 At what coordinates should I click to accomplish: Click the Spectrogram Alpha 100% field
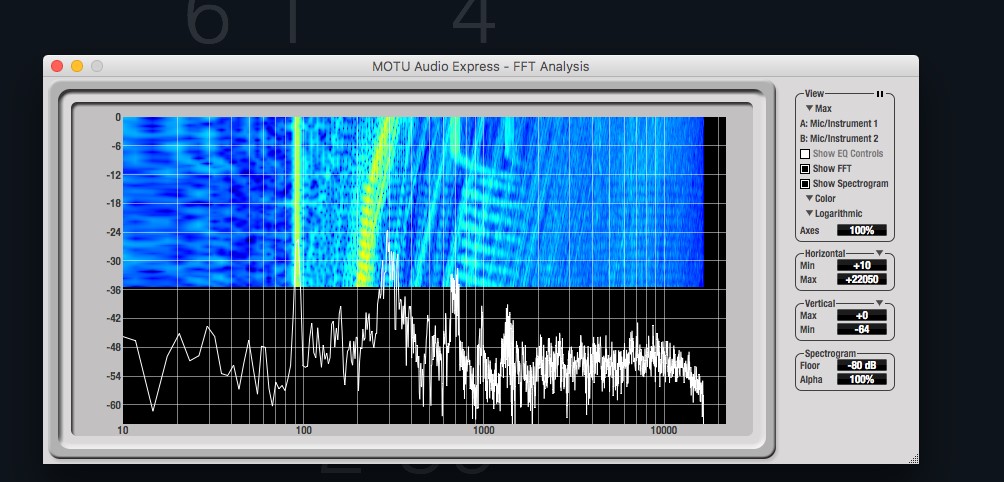[862, 379]
